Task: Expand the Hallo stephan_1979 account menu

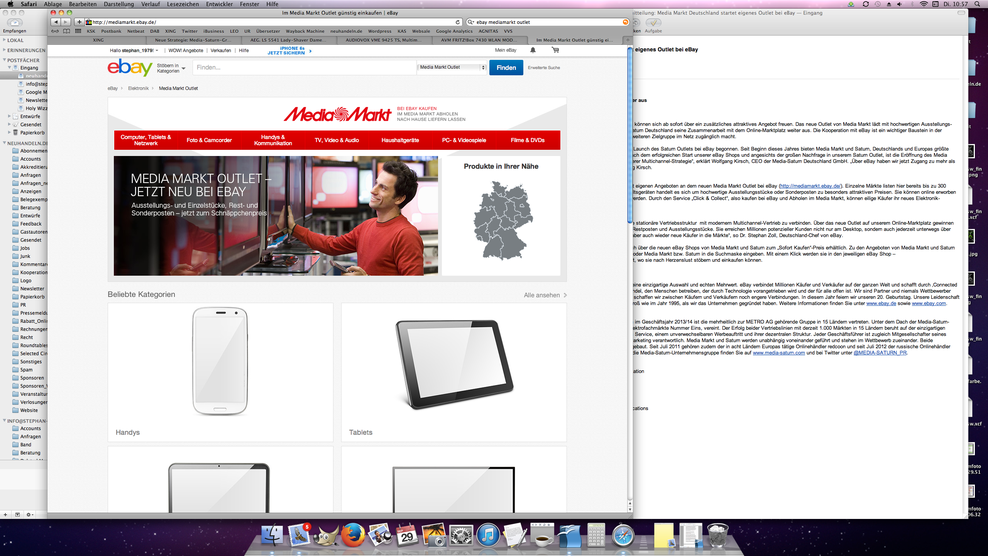Action: point(134,50)
